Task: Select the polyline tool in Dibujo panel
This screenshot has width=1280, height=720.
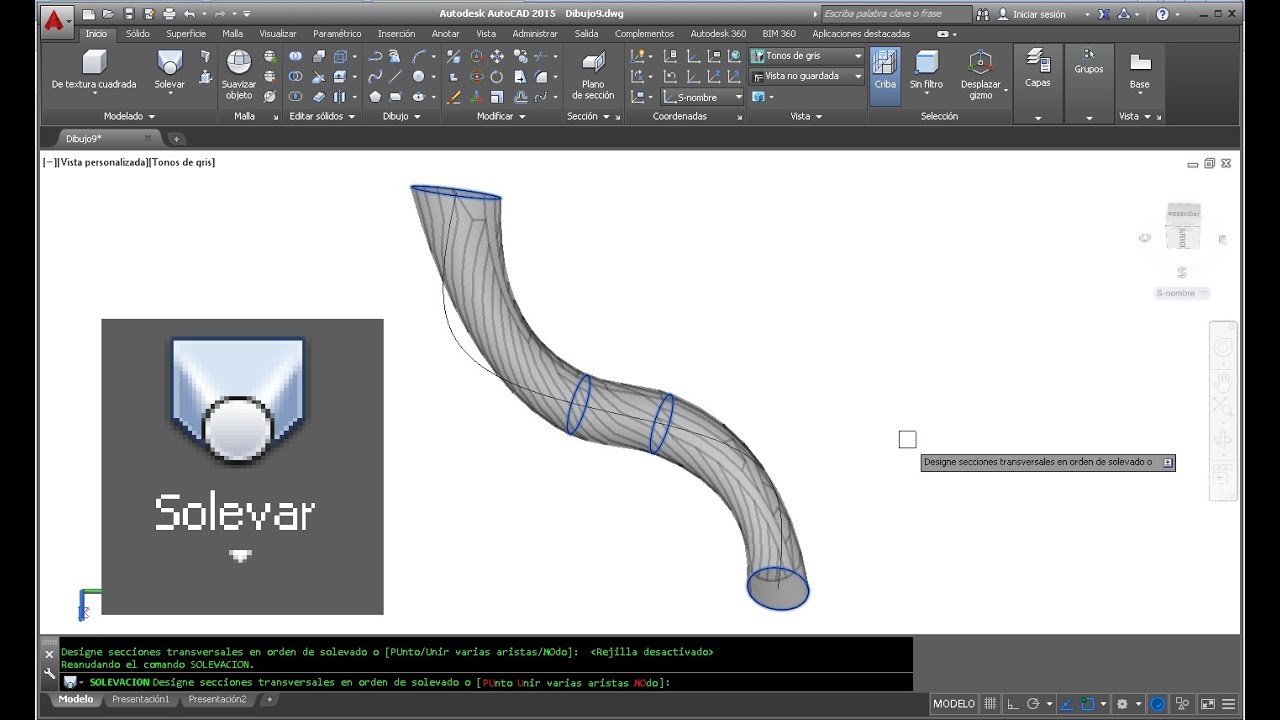Action: [375, 57]
